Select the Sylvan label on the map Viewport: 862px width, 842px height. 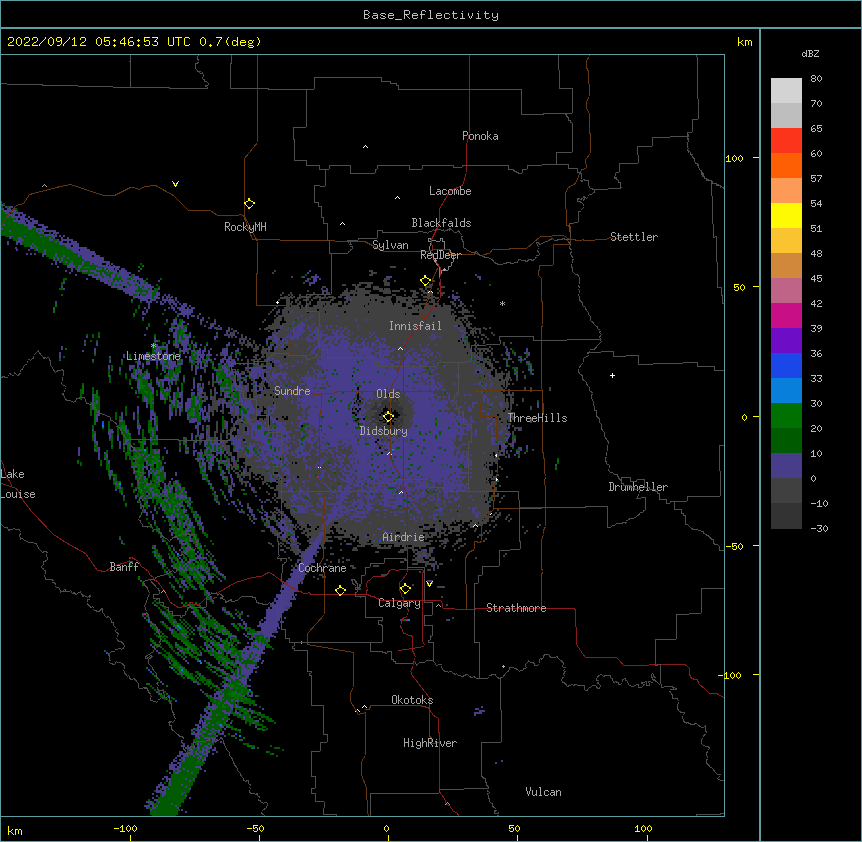click(x=390, y=245)
